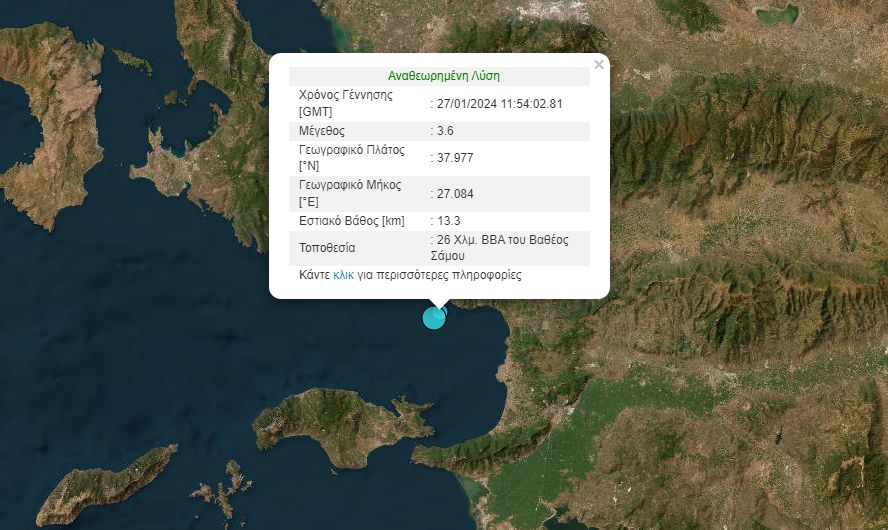Click the longitude value 27.084

453,194
